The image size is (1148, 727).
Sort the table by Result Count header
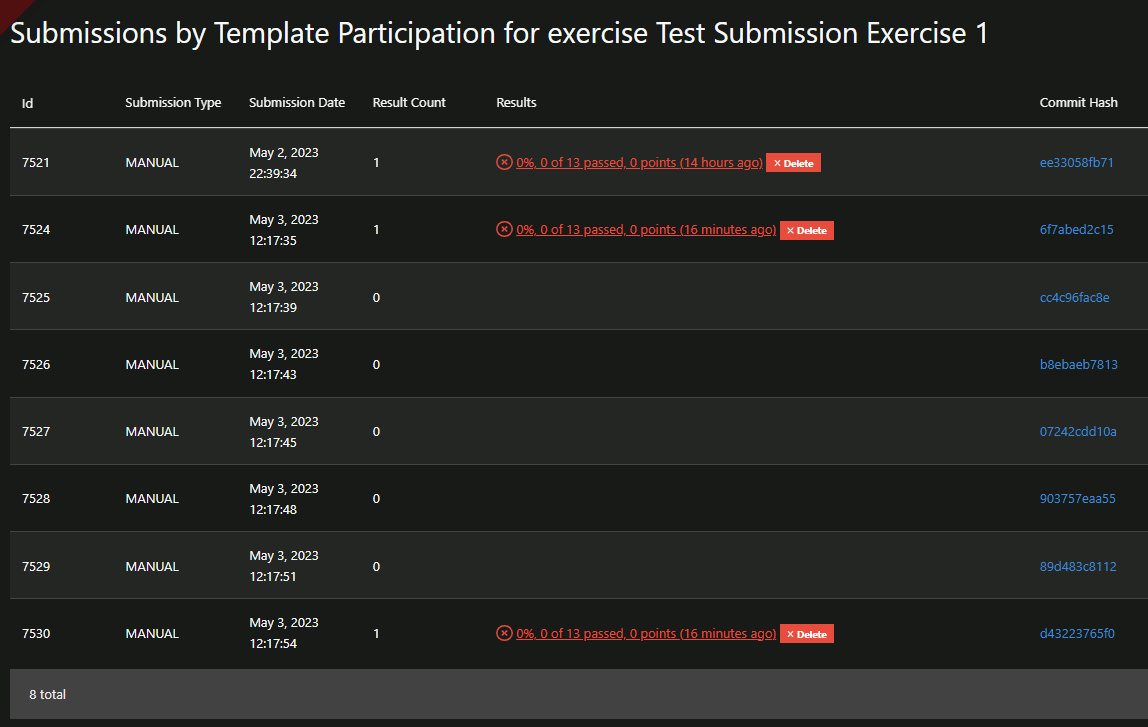click(409, 102)
